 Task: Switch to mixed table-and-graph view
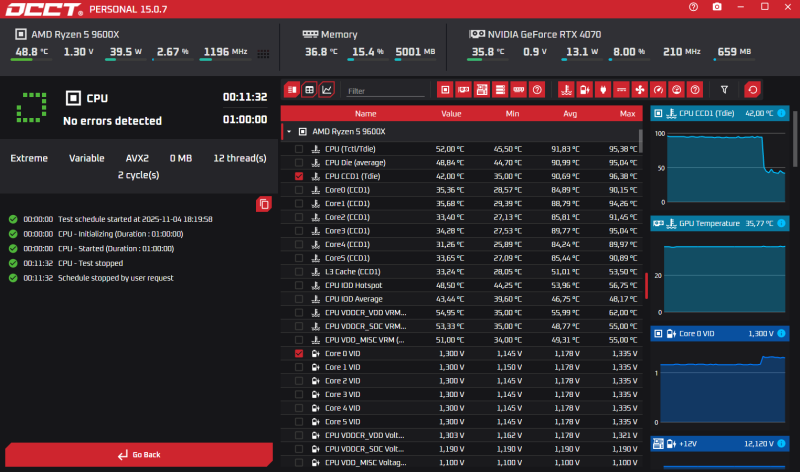[x=292, y=90]
